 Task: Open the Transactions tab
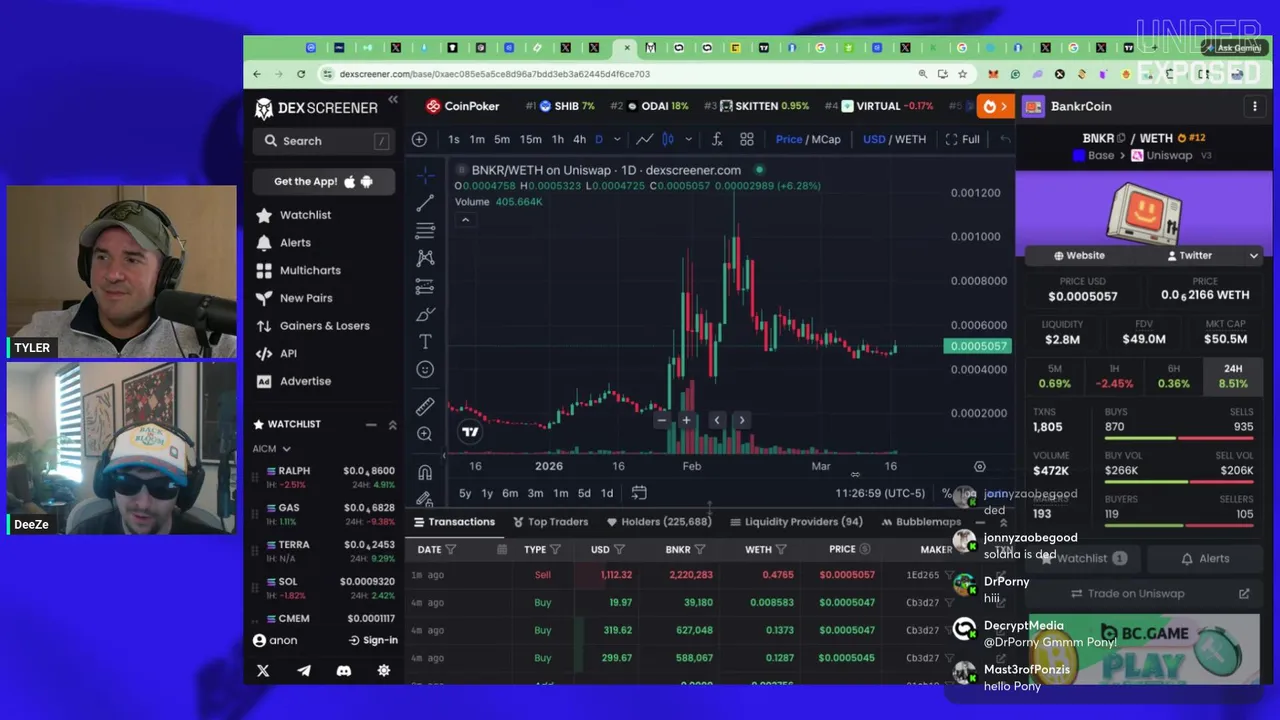pos(455,522)
